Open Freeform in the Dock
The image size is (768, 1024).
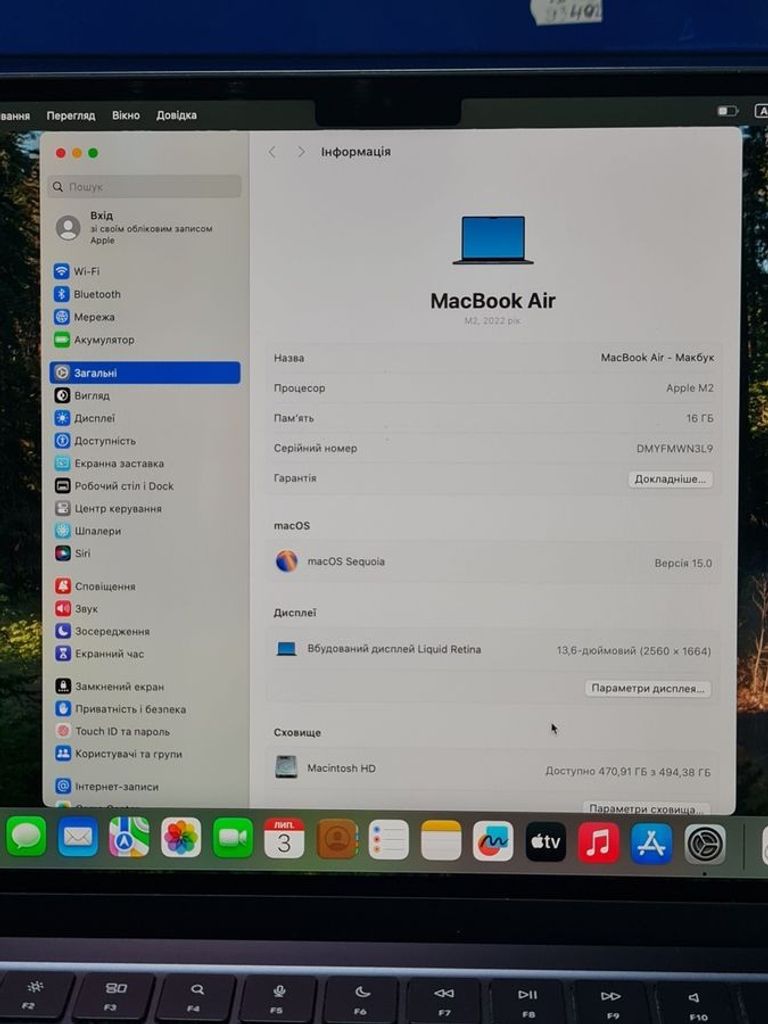[x=493, y=841]
